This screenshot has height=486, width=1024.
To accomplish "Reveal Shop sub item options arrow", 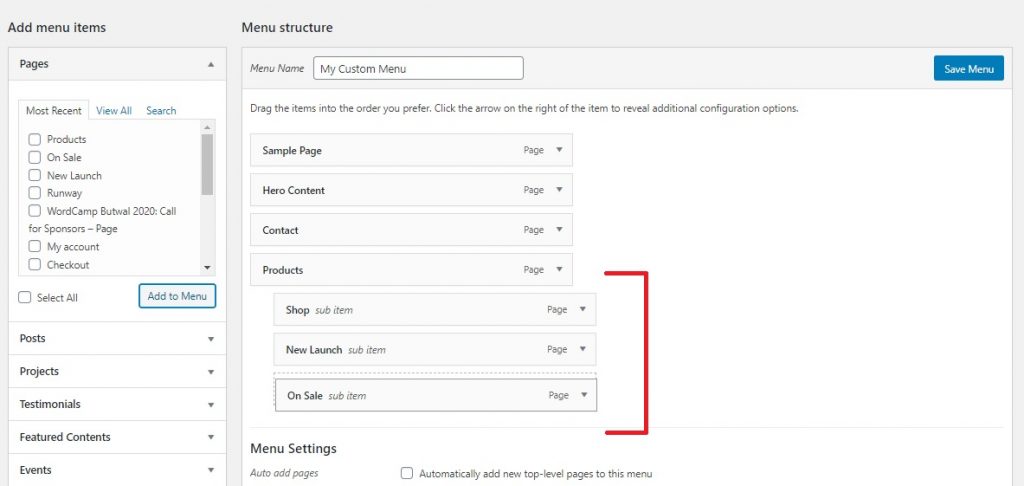I will 583,309.
